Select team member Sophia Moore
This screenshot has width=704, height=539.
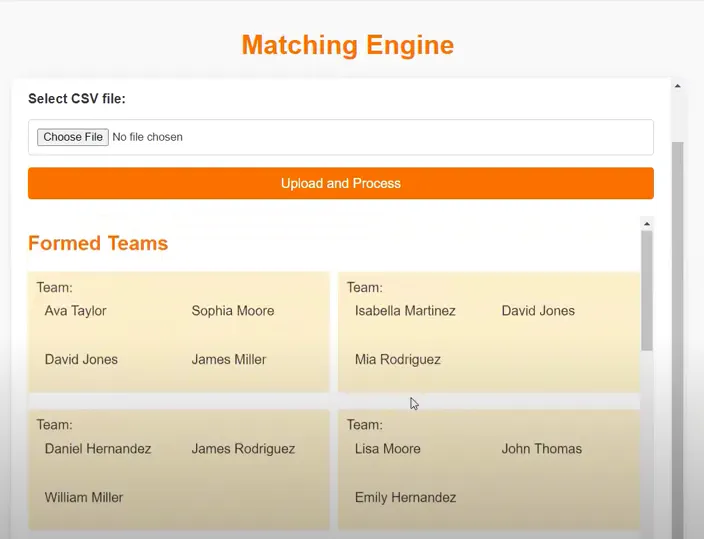(232, 311)
